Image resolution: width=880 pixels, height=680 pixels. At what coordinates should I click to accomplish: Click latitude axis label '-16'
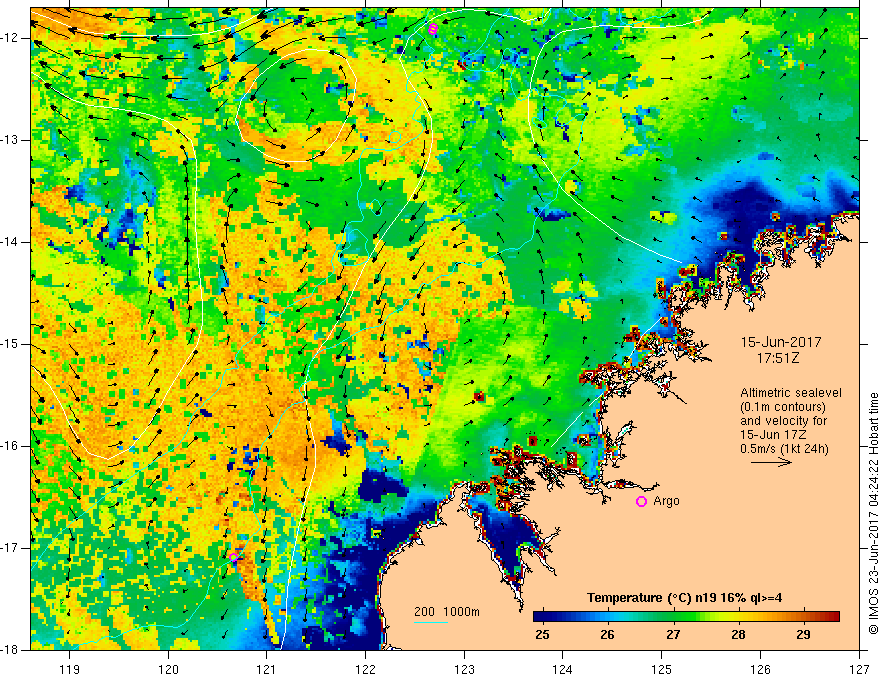pos(10,446)
